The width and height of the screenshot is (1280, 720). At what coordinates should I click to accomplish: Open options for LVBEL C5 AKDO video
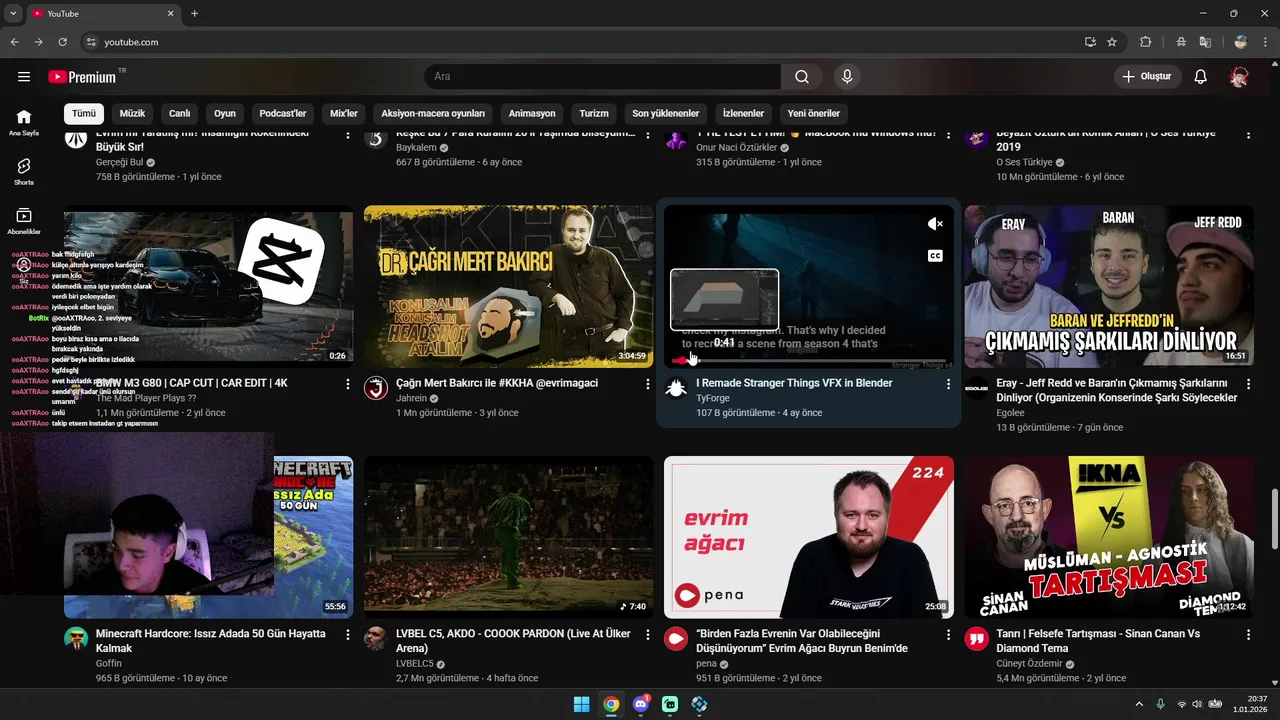coord(648,635)
